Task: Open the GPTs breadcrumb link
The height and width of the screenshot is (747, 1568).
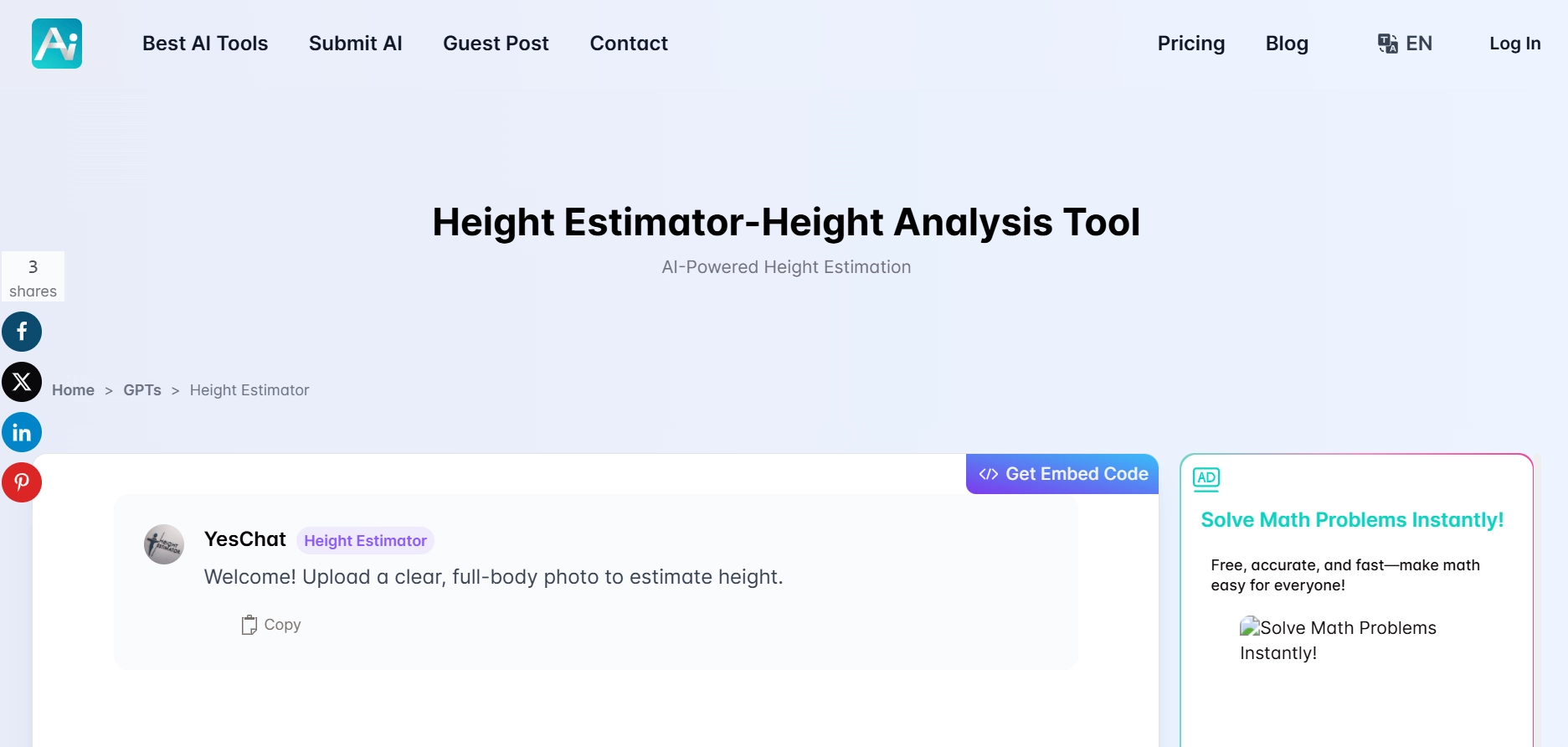Action: point(142,390)
